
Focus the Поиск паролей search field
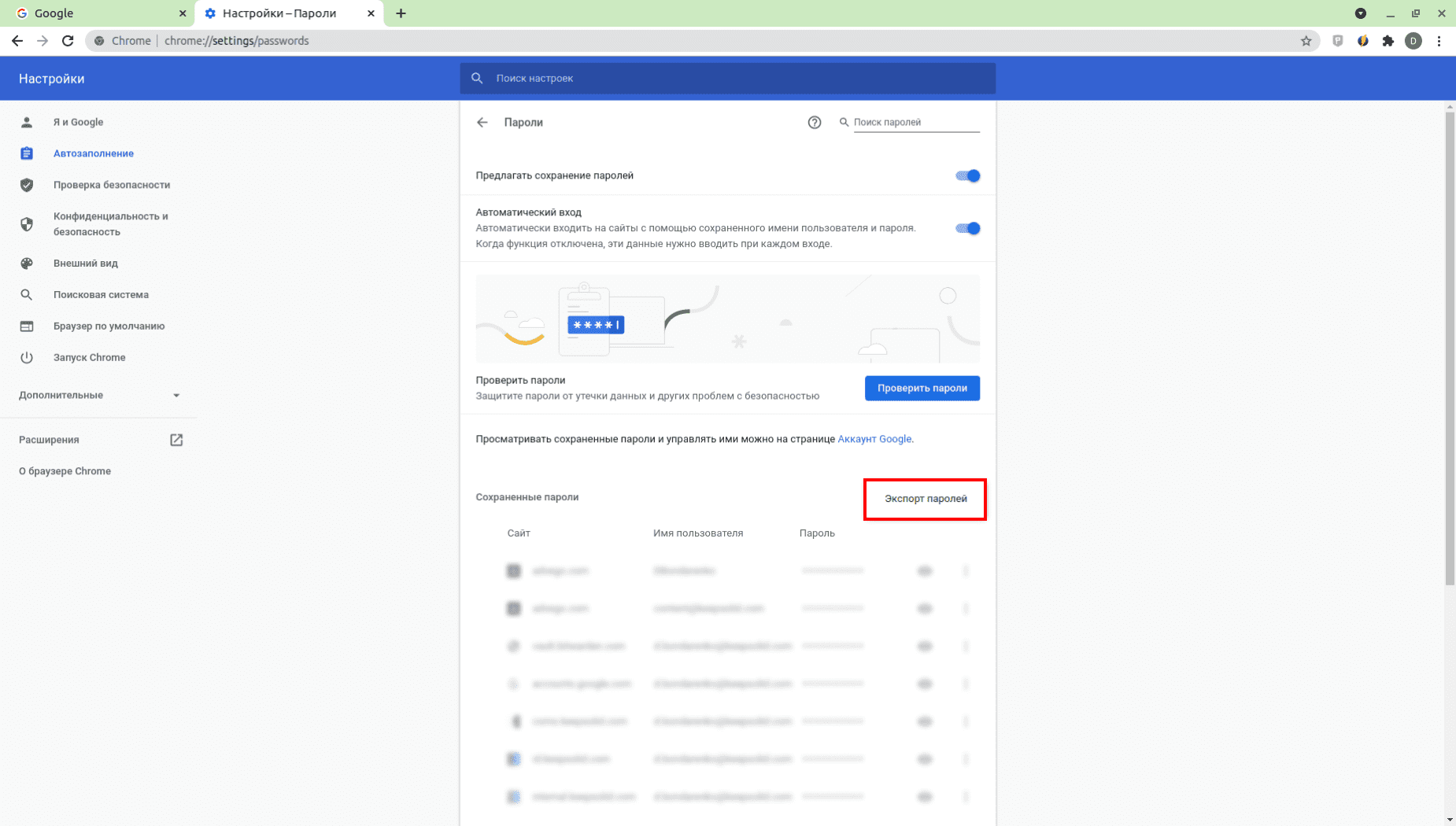[915, 123]
